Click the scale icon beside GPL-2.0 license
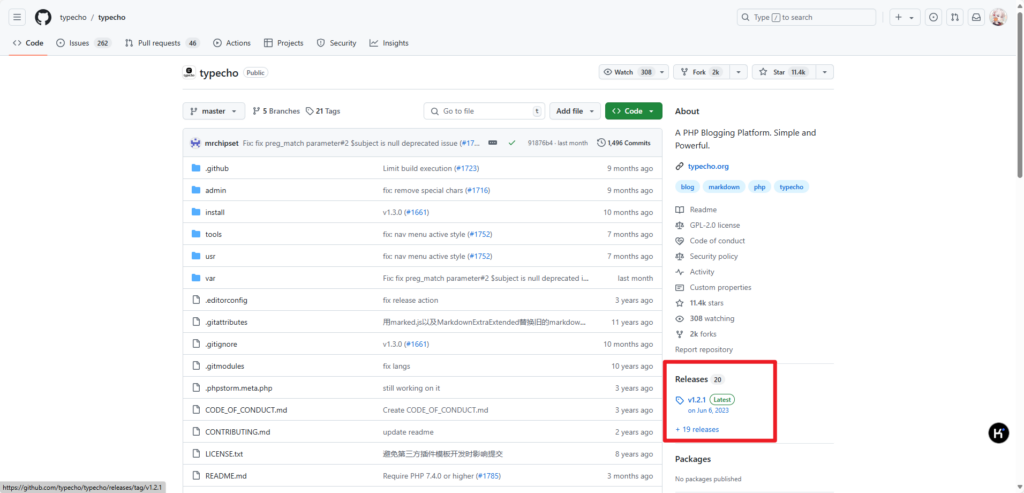Image resolution: width=1024 pixels, height=493 pixels. [680, 225]
